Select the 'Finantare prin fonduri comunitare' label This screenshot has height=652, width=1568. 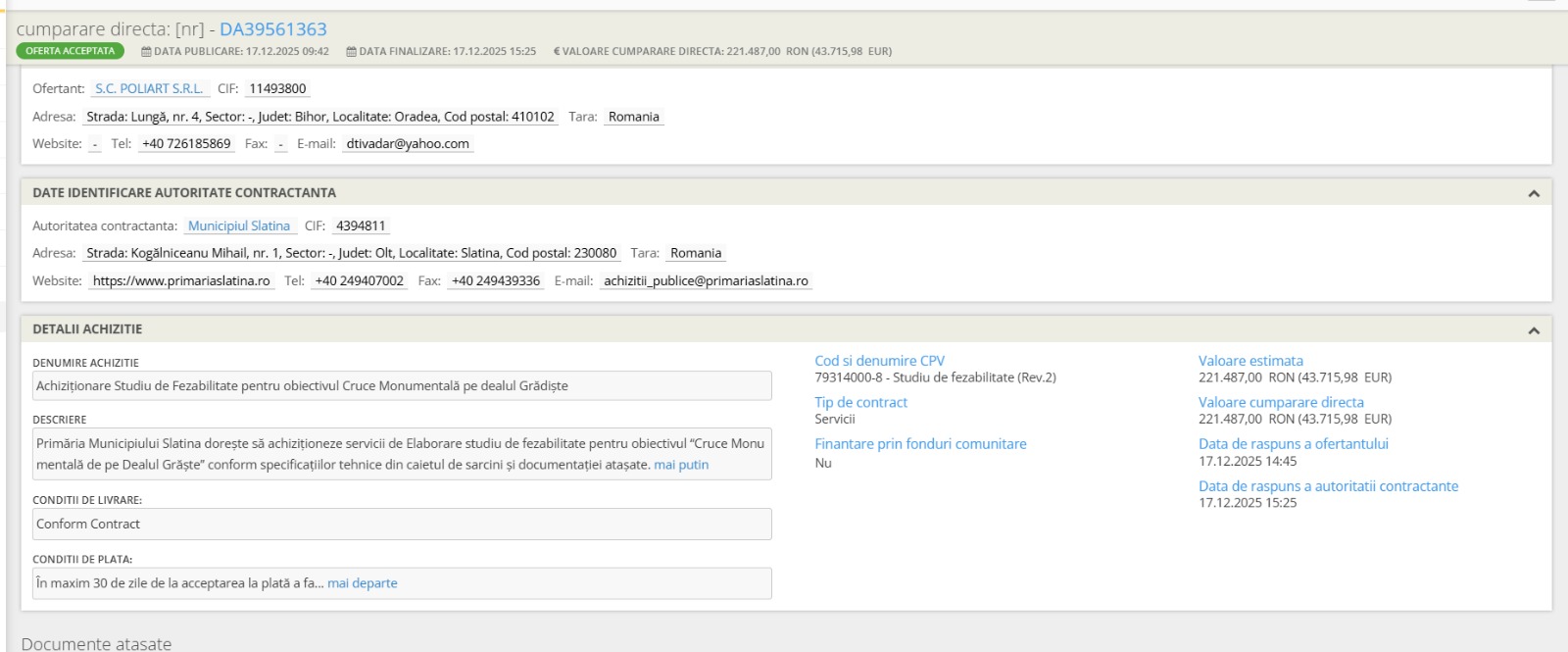click(x=920, y=444)
